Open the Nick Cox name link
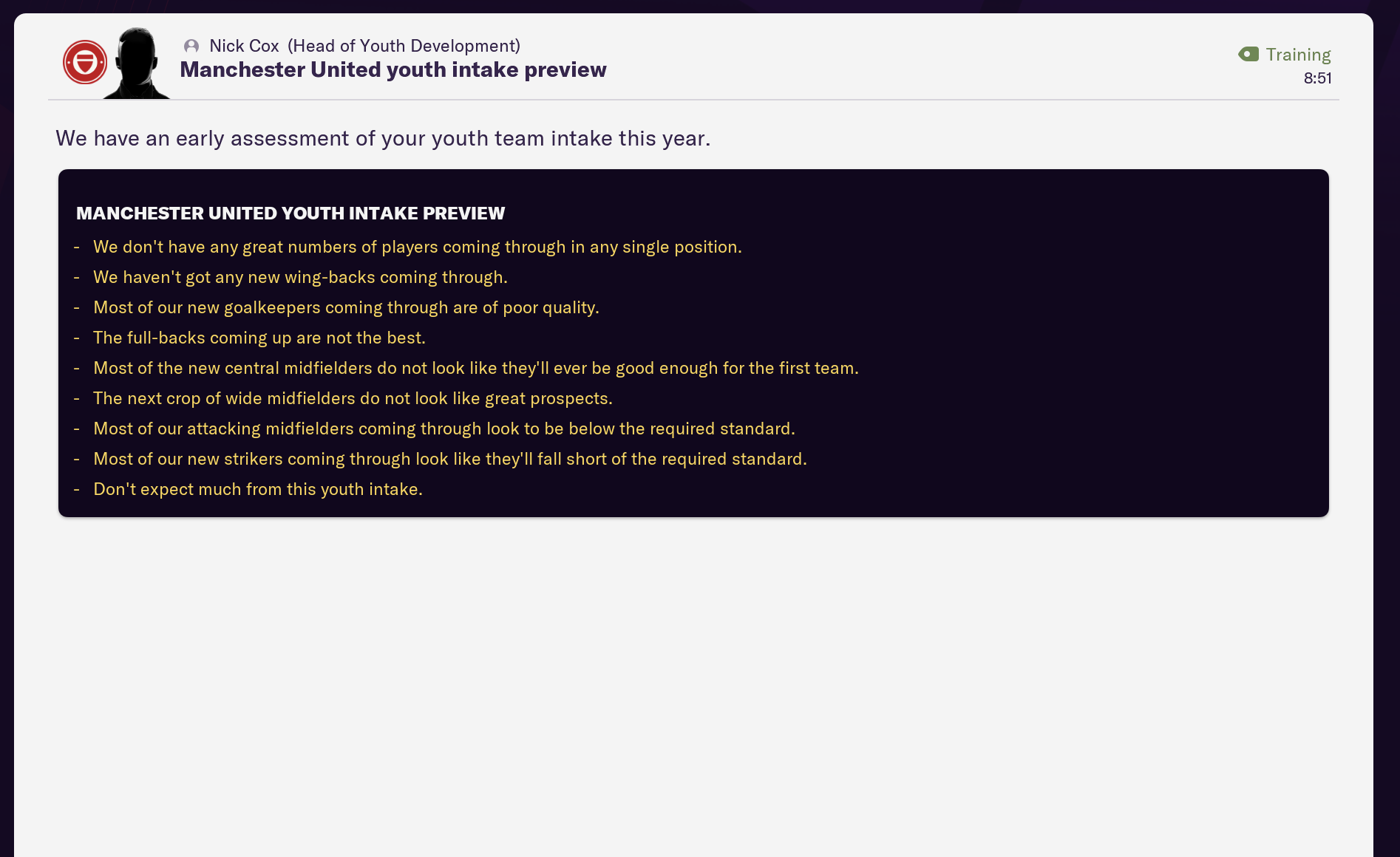This screenshot has width=1400, height=857. pyautogui.click(x=244, y=46)
